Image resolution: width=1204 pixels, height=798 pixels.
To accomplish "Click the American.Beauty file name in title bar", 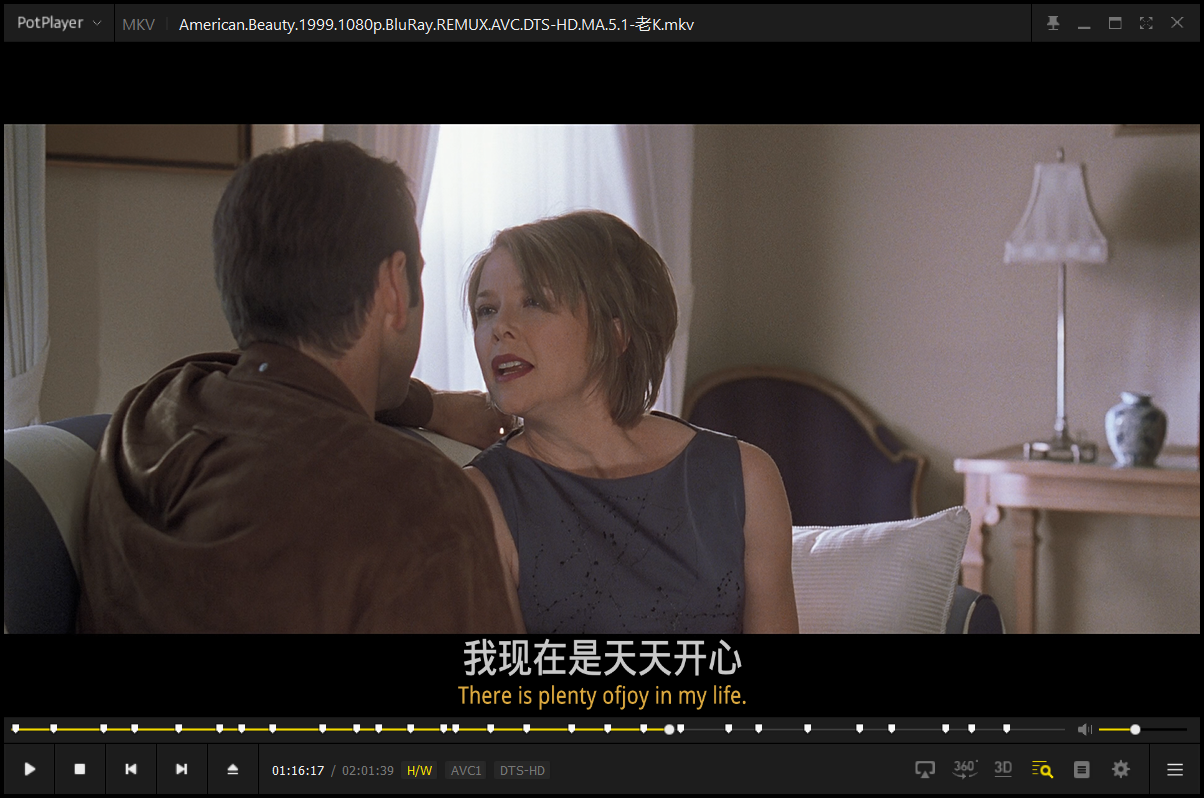I will click(x=436, y=24).
